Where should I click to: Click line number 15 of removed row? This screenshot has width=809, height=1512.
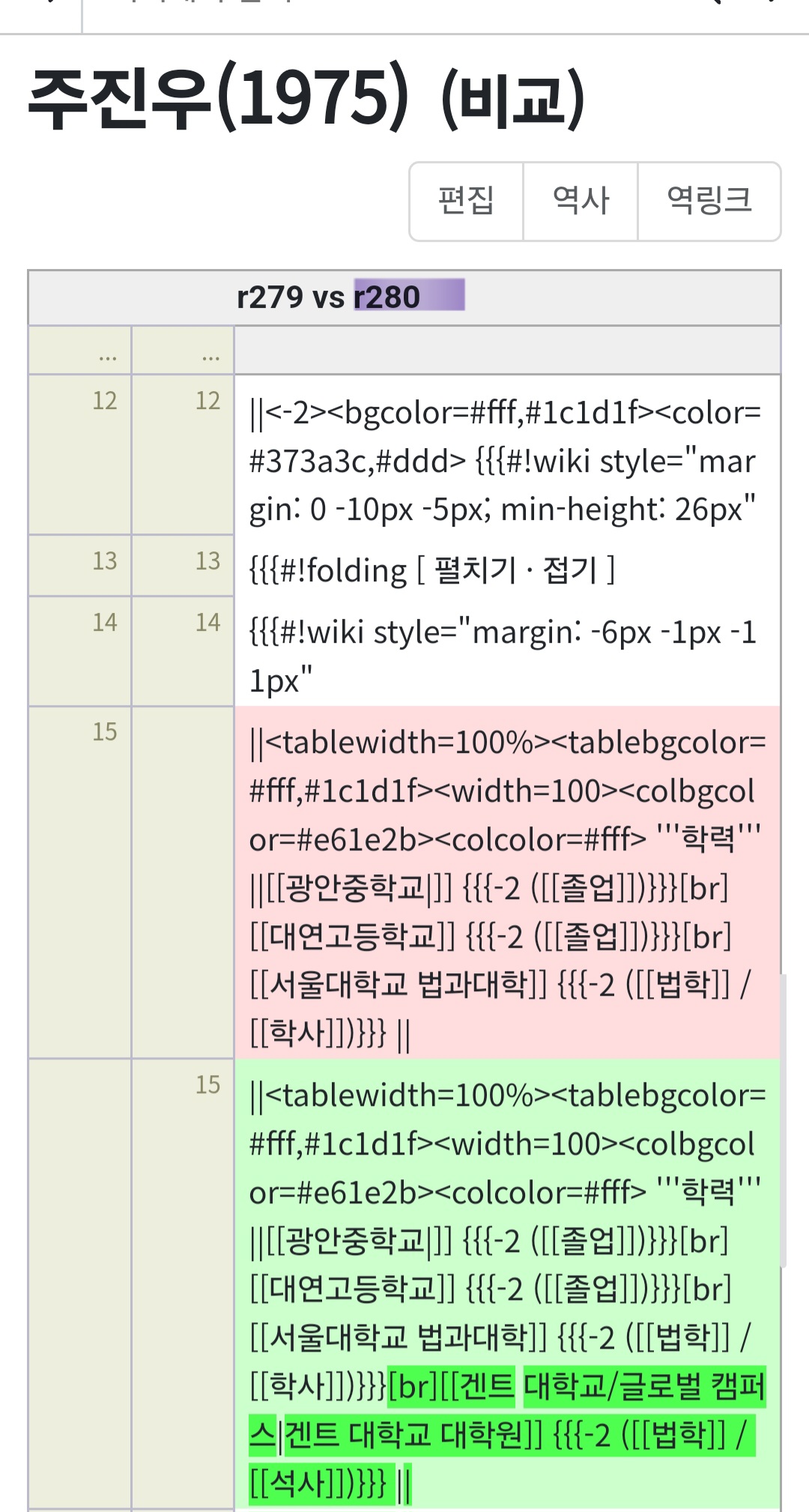[x=105, y=731]
